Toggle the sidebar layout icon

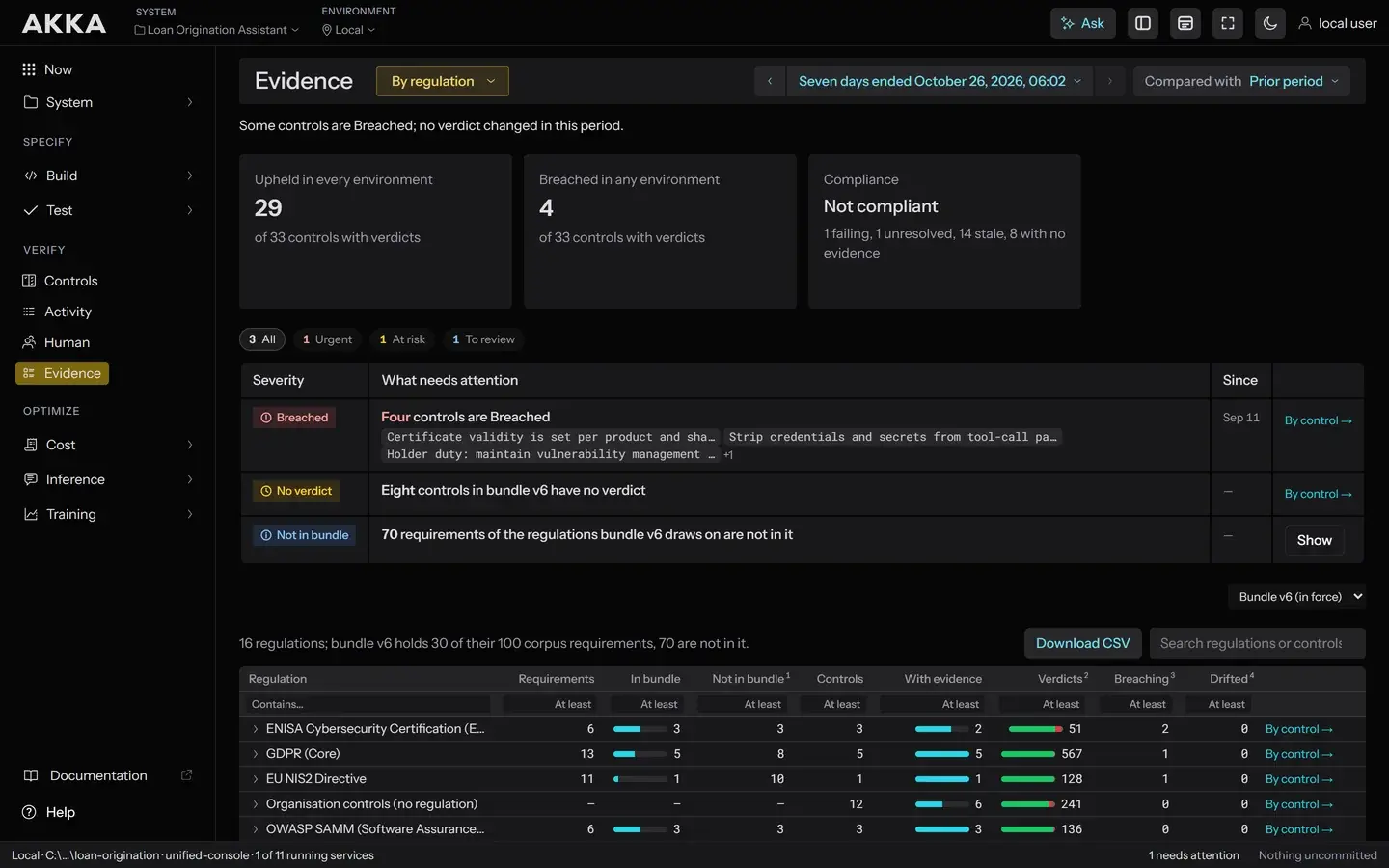click(1143, 23)
